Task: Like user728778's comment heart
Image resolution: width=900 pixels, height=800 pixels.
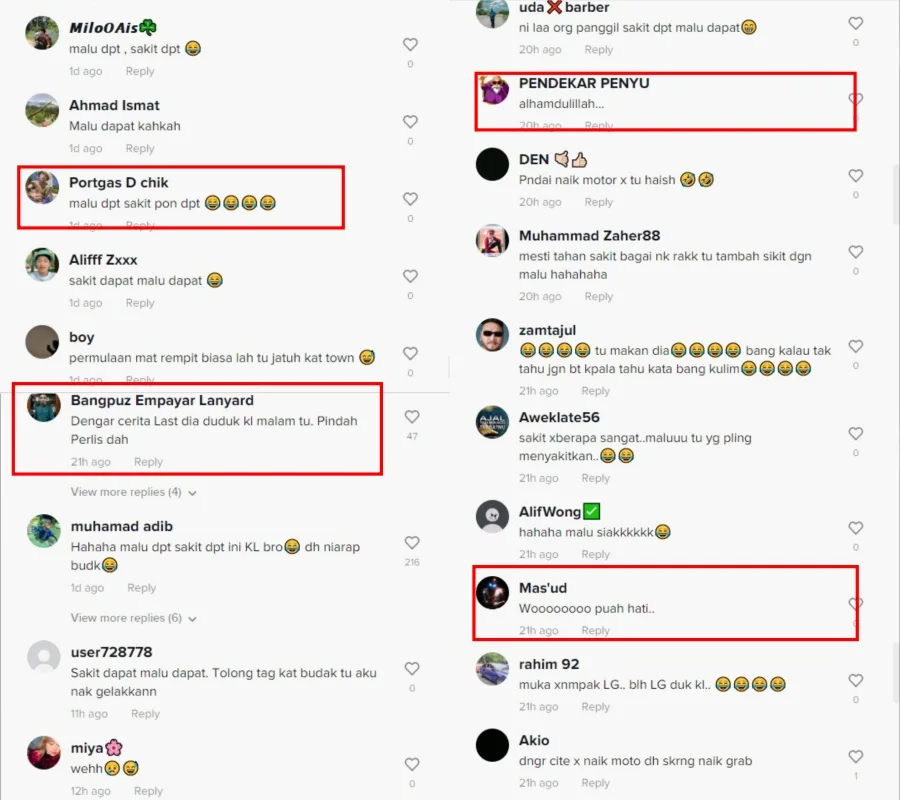Action: click(412, 669)
